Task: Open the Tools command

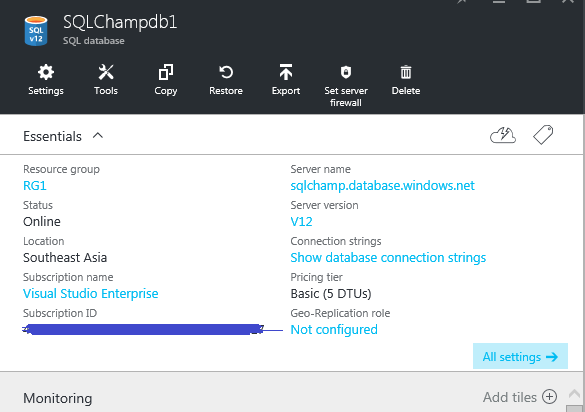Action: pyautogui.click(x=106, y=80)
